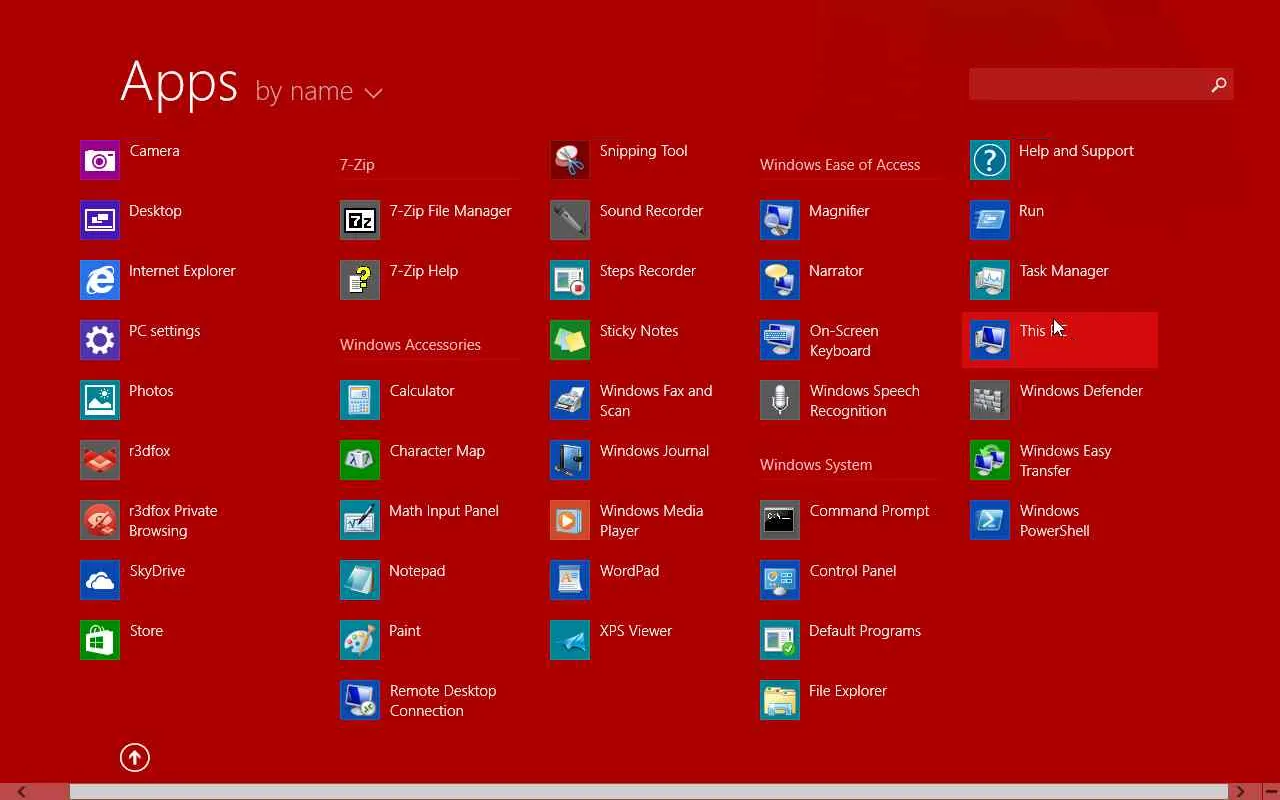Click the horizontal scrollbar right arrow

pos(1240,792)
